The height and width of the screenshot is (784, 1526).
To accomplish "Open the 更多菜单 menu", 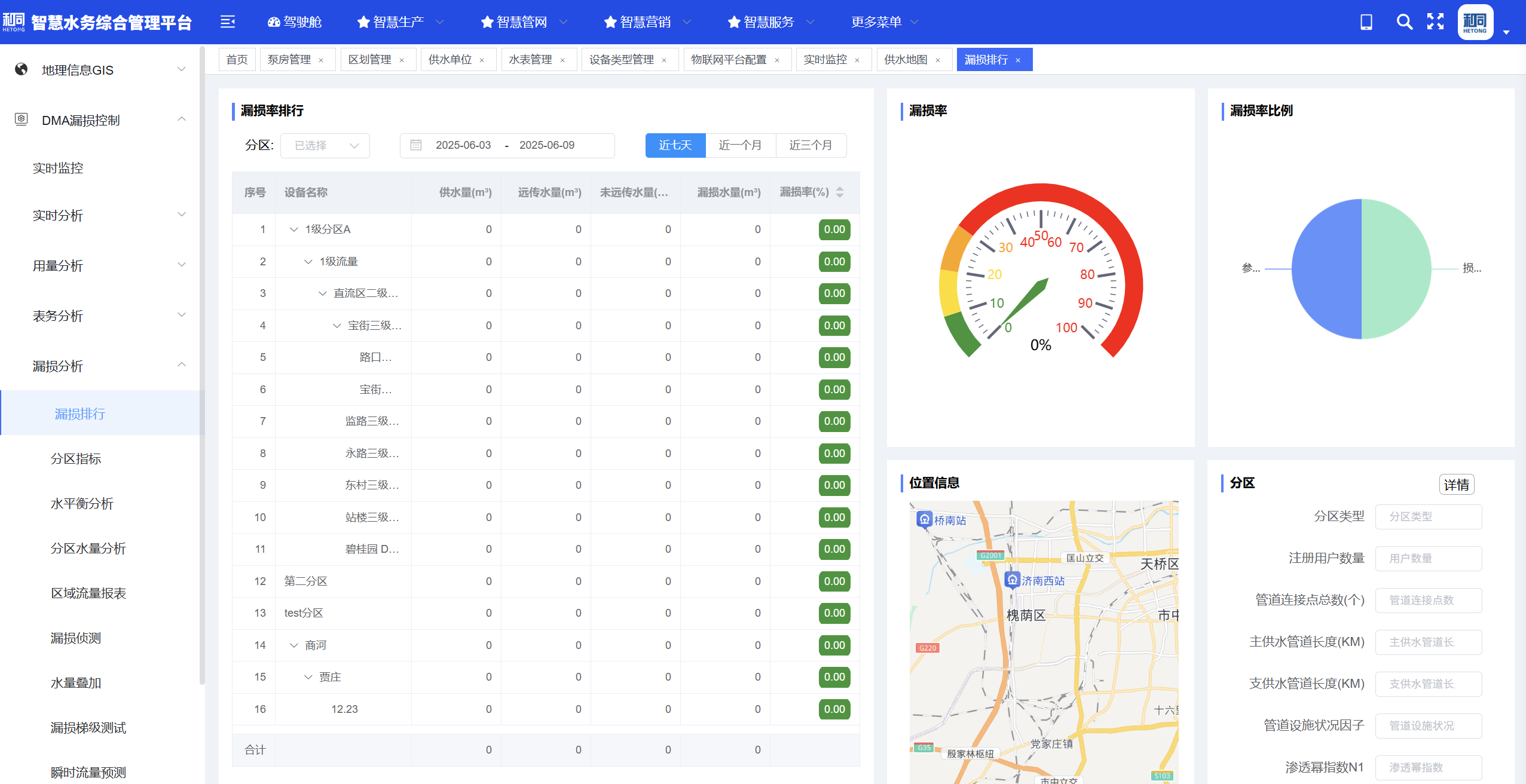I will [x=876, y=22].
